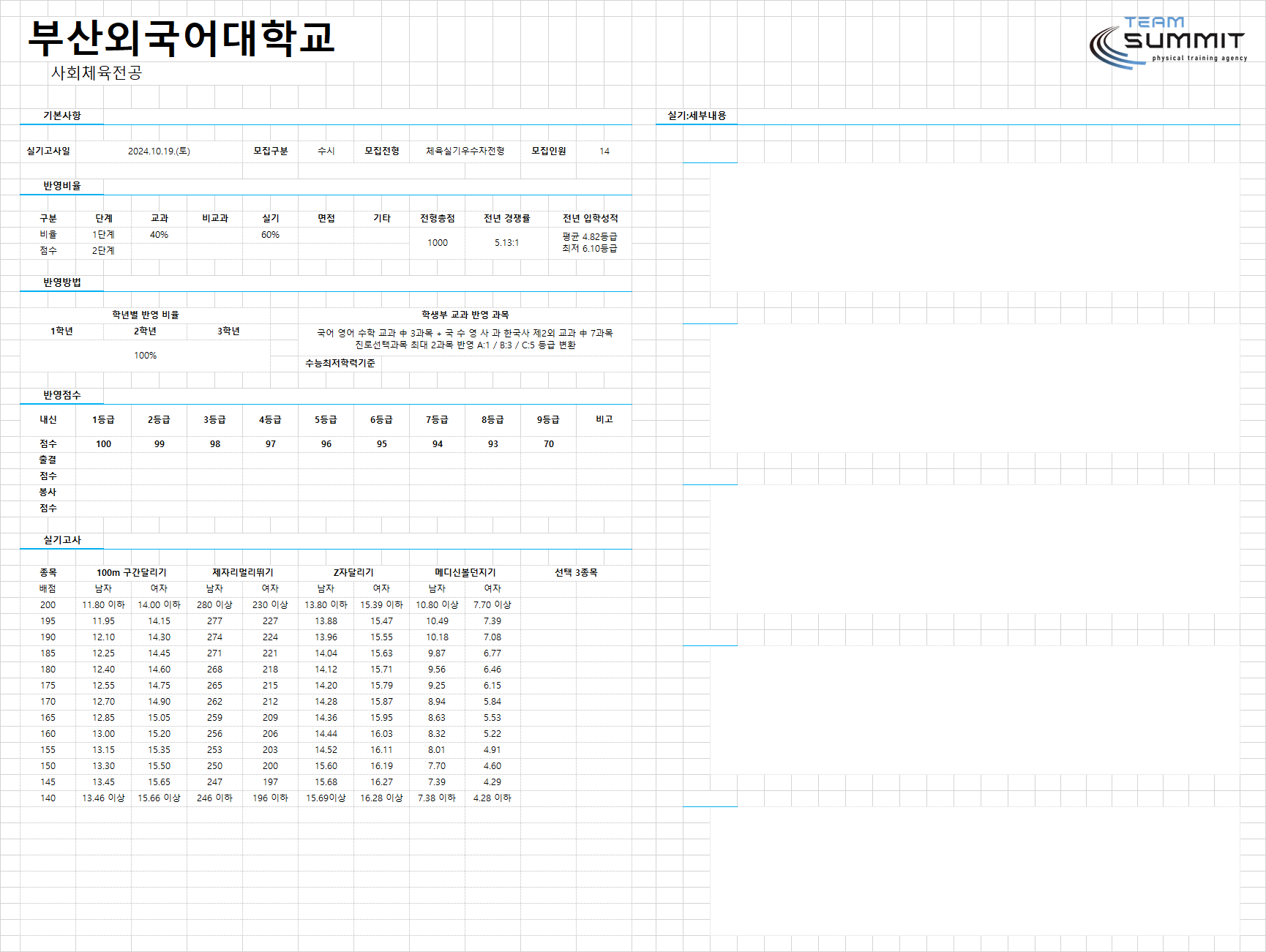The height and width of the screenshot is (952, 1266).
Task: Click the 9등급 score 70 cell
Action: tap(549, 444)
